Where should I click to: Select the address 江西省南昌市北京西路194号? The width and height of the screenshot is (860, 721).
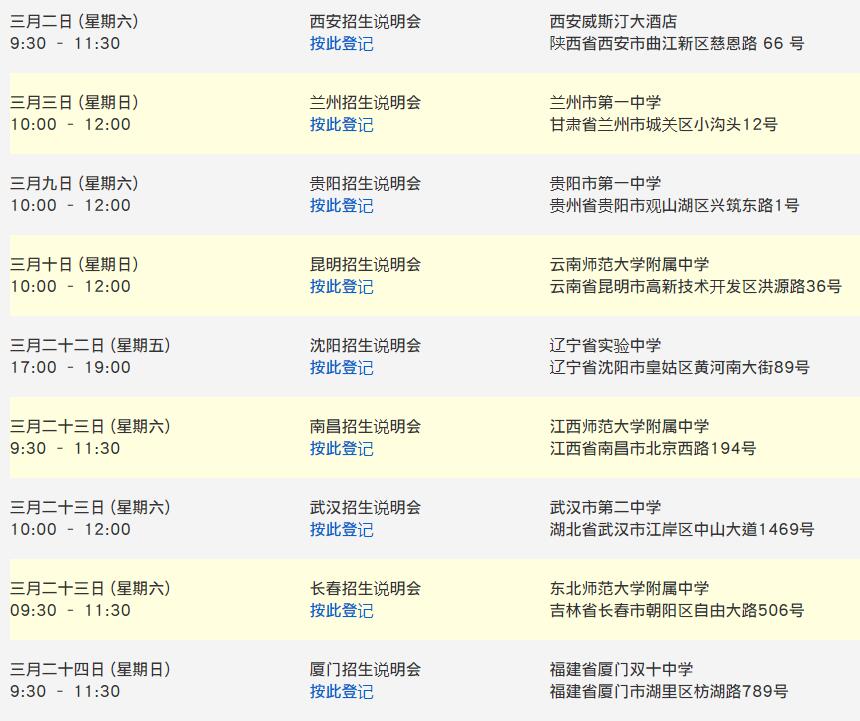pos(653,448)
